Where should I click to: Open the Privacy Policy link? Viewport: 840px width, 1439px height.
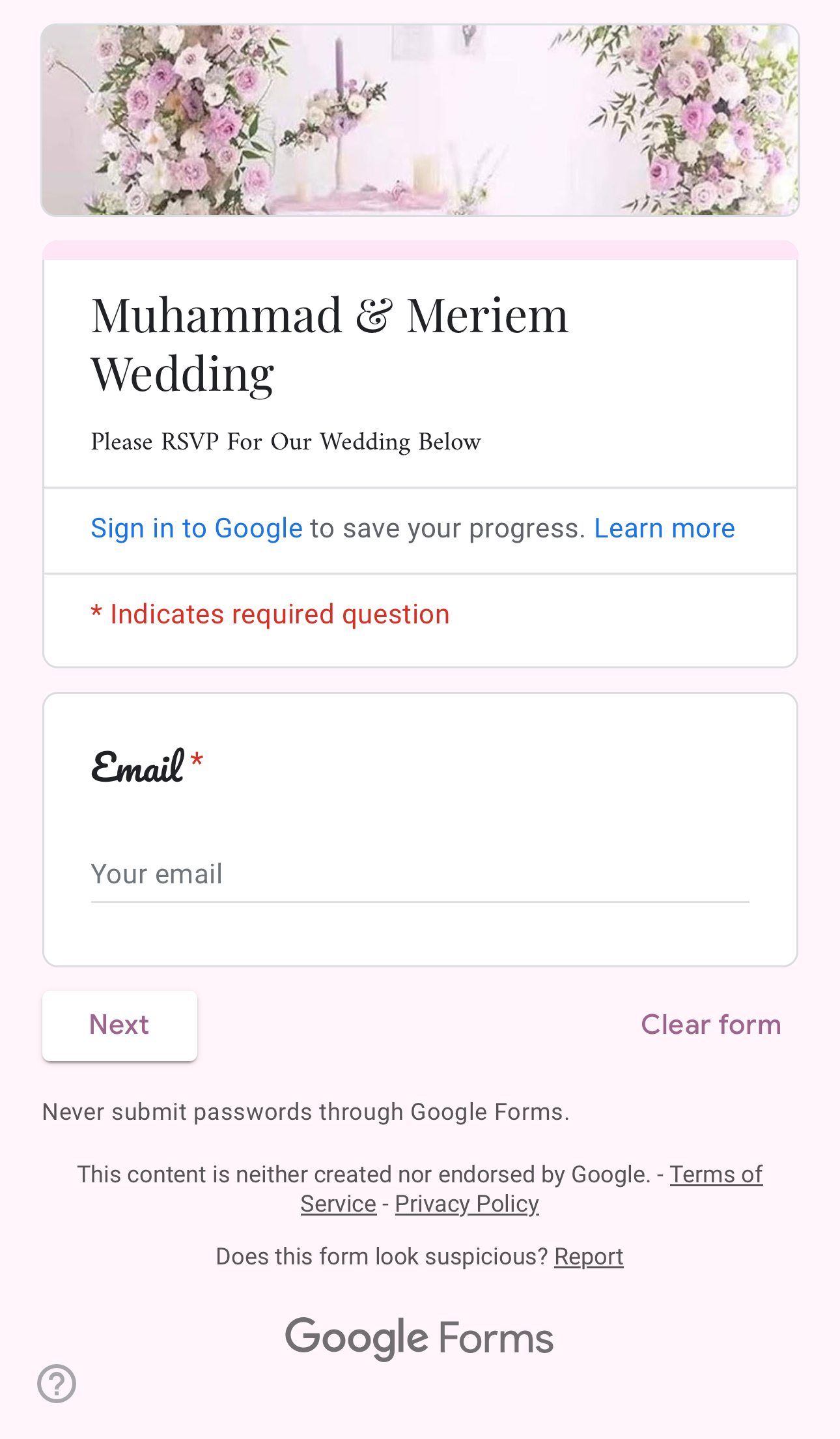[467, 1204]
